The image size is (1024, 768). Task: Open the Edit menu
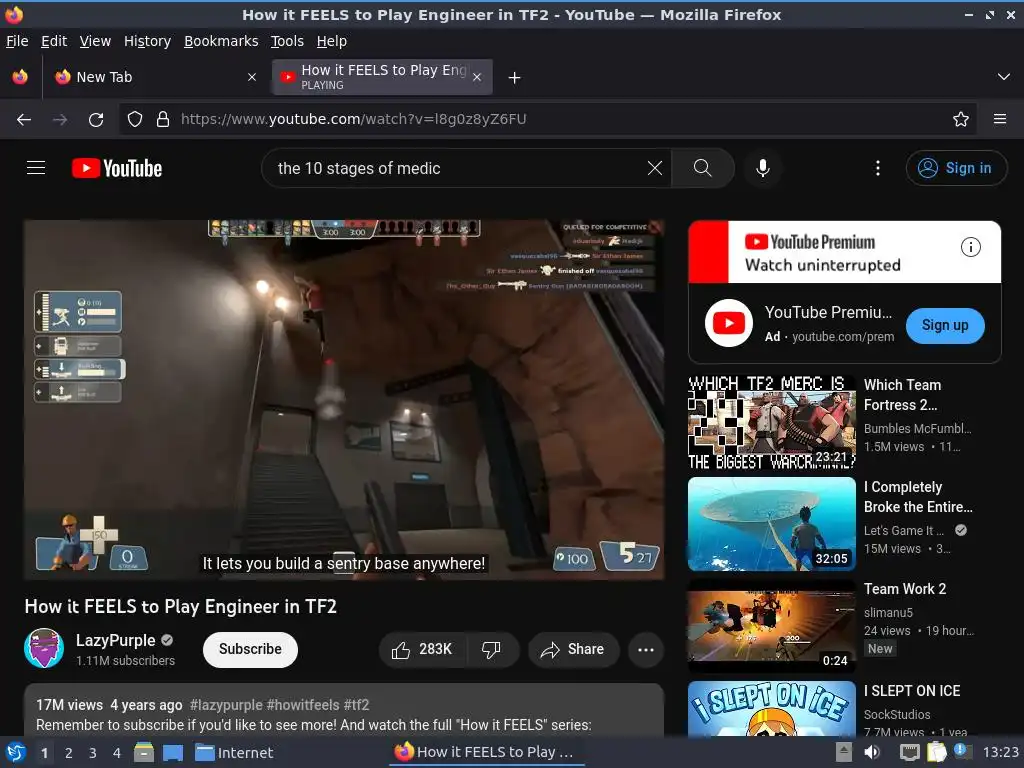point(54,41)
